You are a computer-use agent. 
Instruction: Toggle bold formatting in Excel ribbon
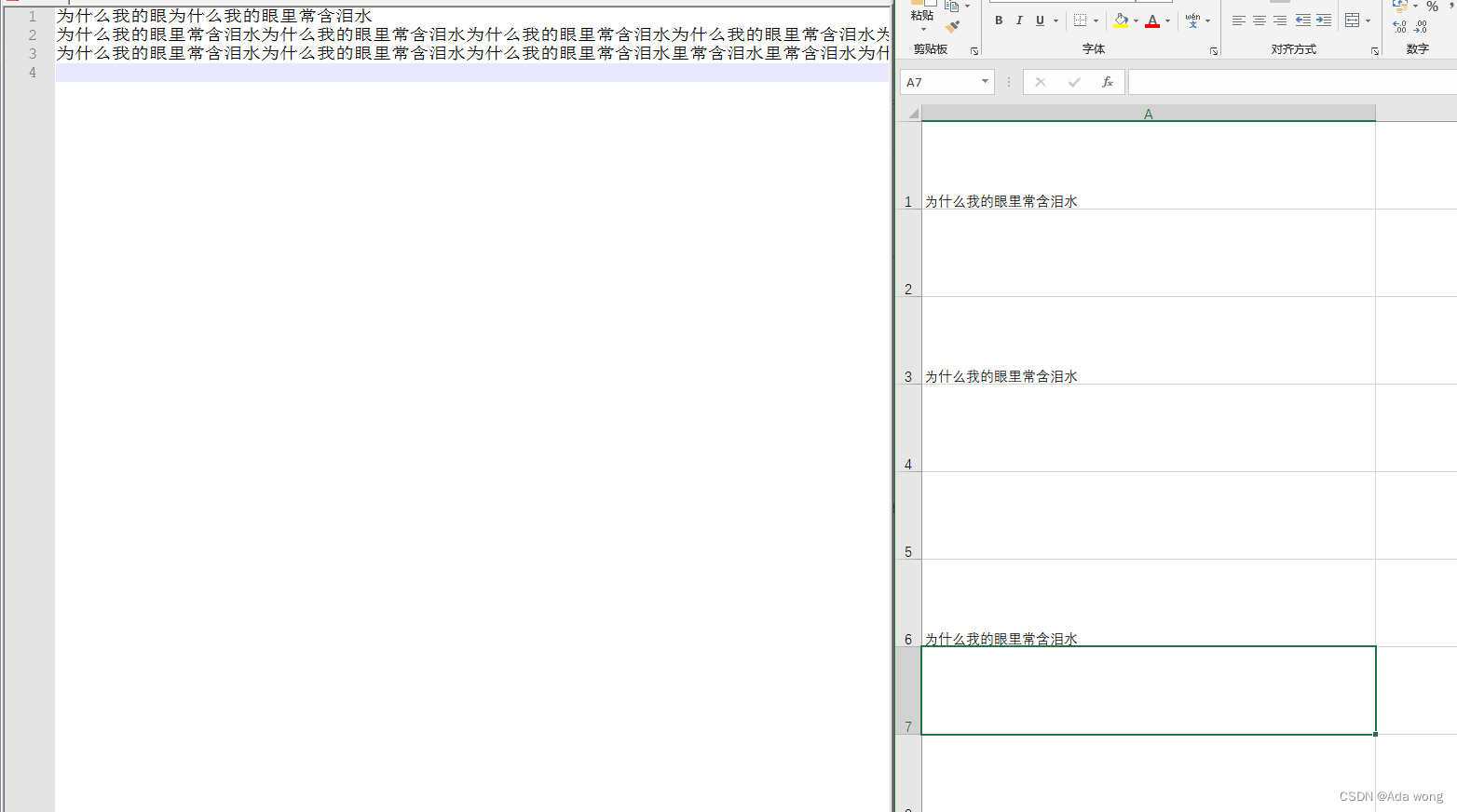tap(999, 20)
